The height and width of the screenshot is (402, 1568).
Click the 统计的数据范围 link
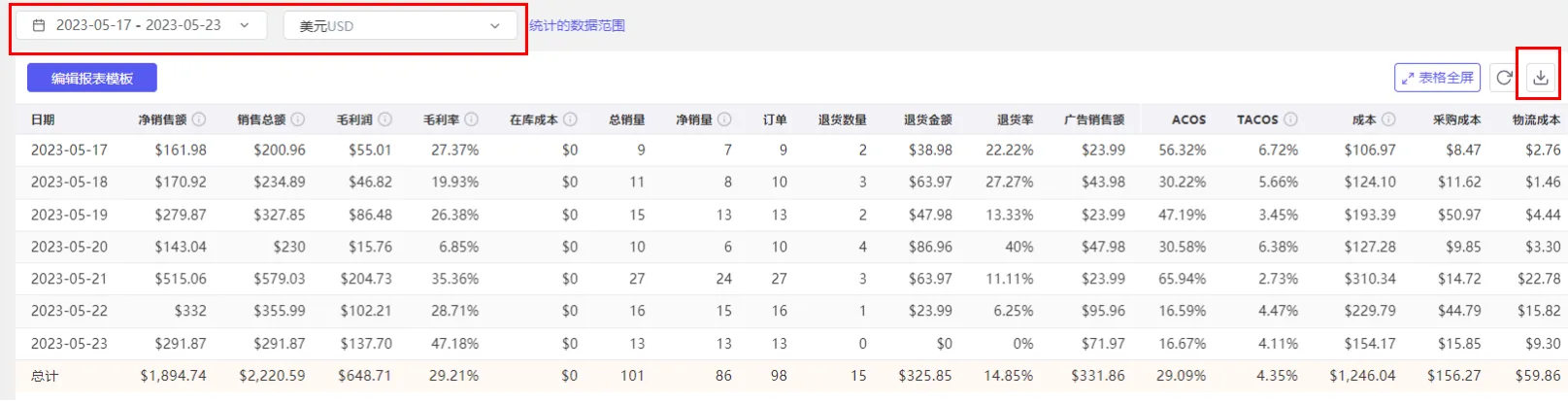(x=577, y=25)
